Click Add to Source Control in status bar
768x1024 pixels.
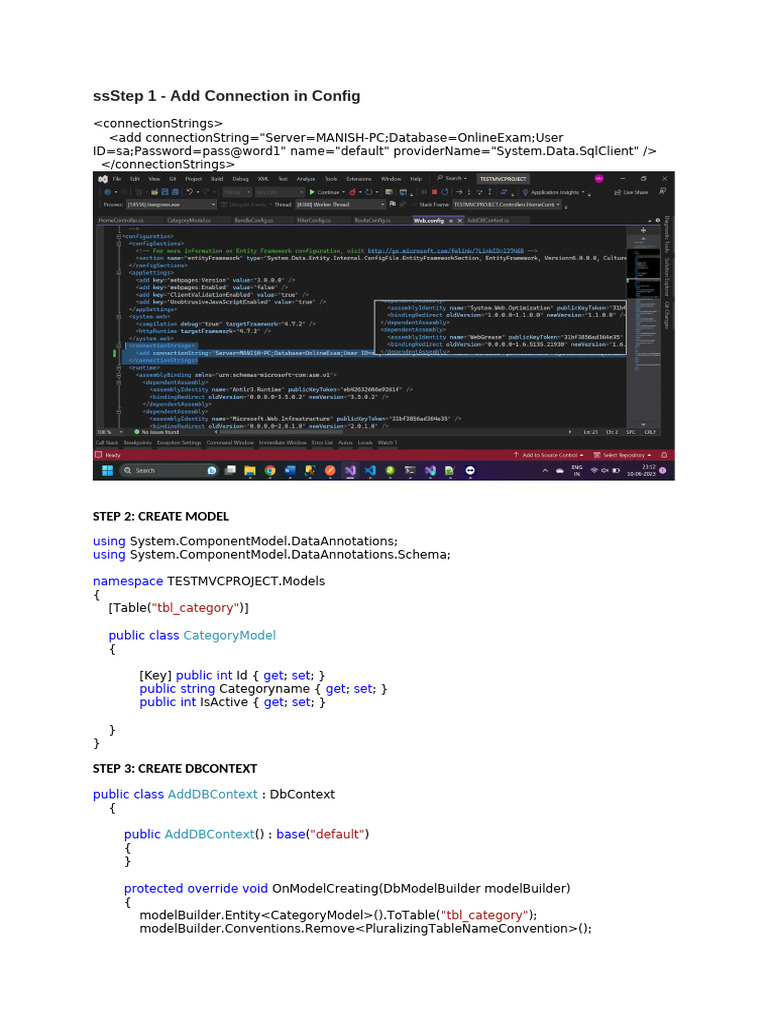coord(549,455)
